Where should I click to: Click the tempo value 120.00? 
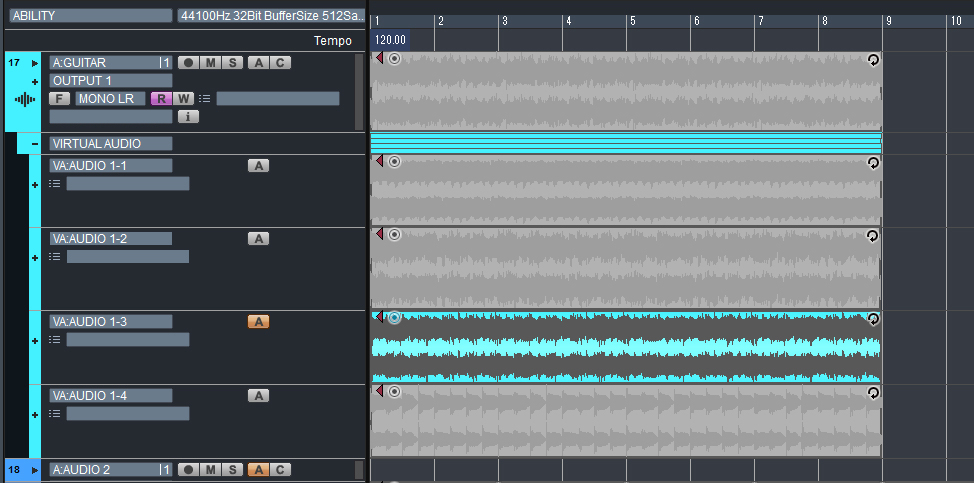(390, 40)
